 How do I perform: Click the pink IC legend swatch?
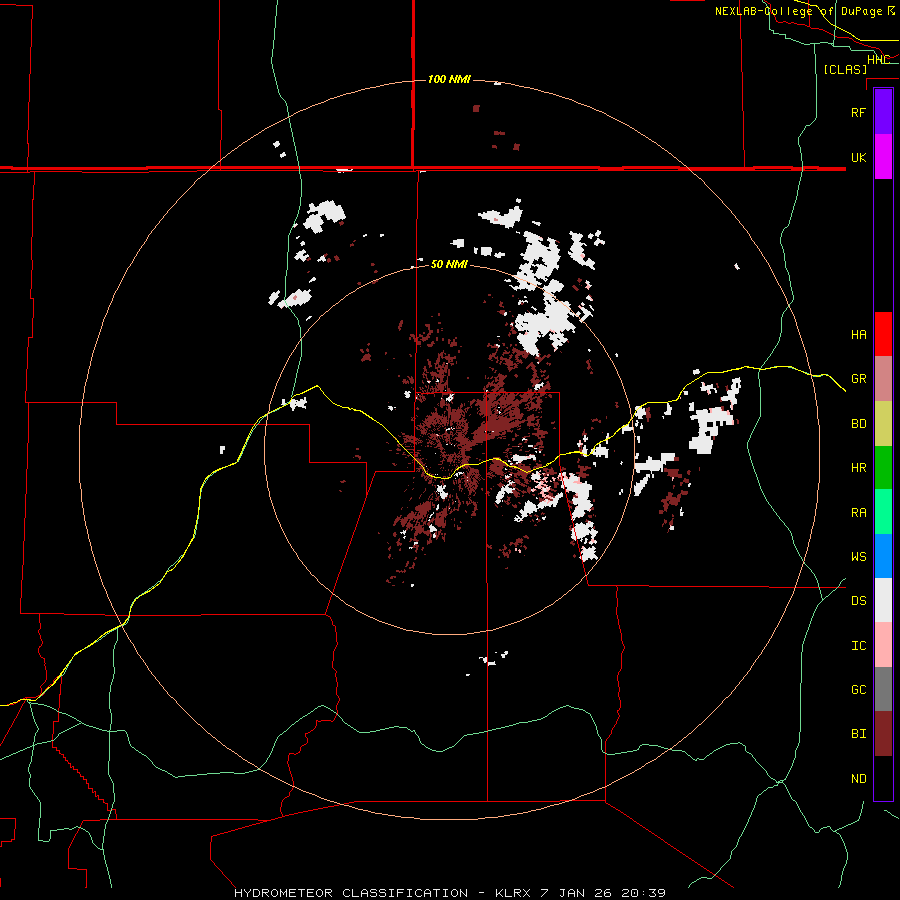(883, 645)
